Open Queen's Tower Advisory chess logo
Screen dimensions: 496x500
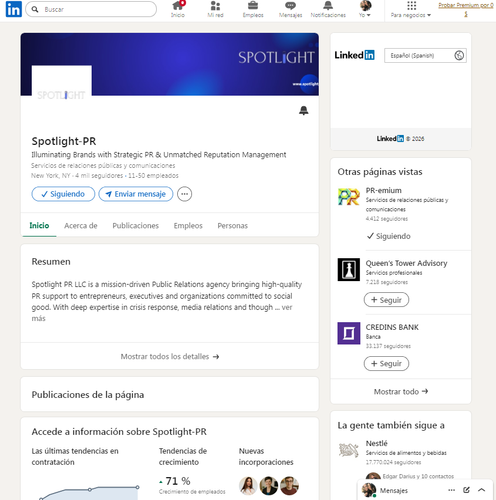point(349,269)
